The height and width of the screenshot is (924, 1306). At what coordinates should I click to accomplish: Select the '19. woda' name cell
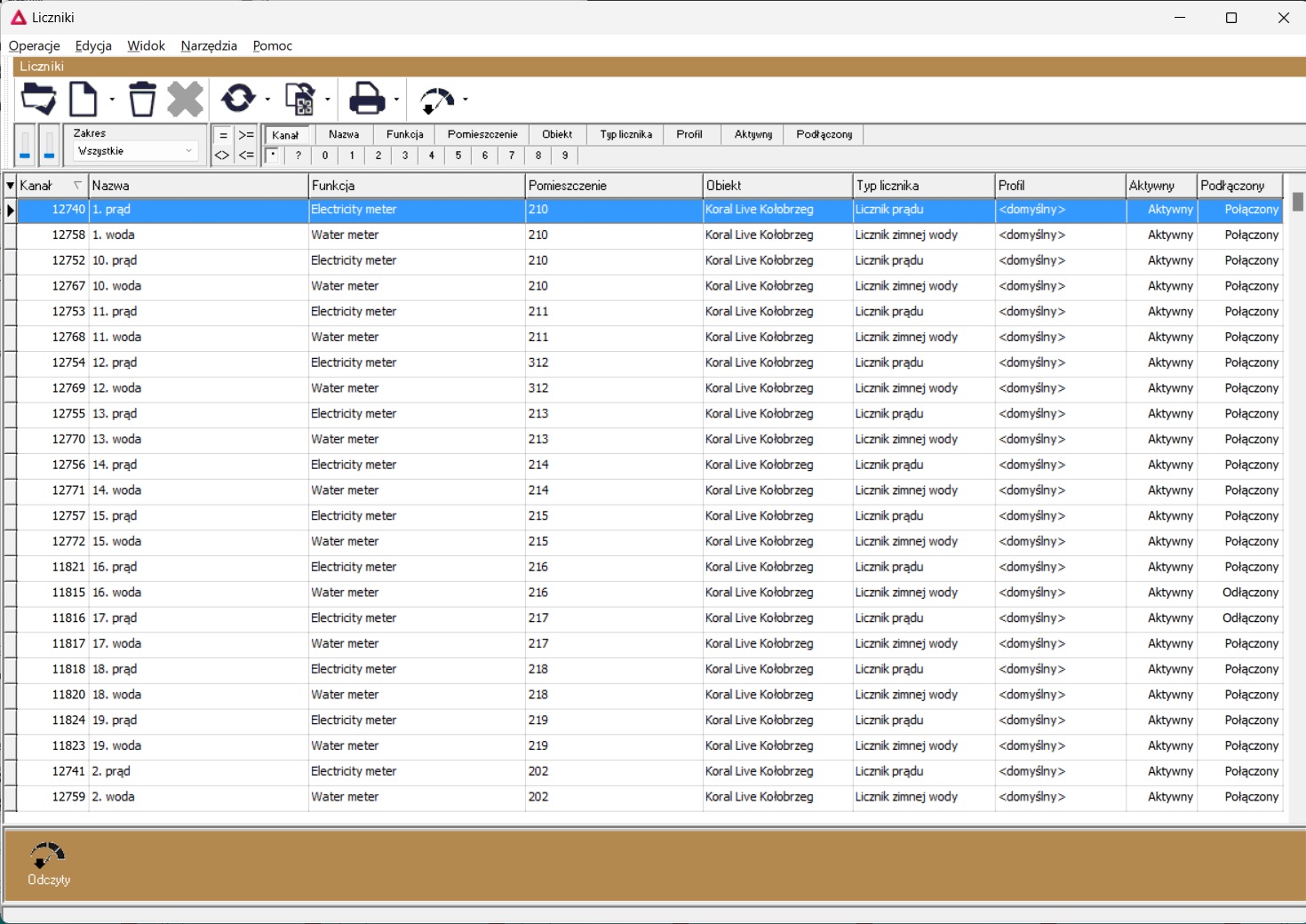(x=198, y=746)
